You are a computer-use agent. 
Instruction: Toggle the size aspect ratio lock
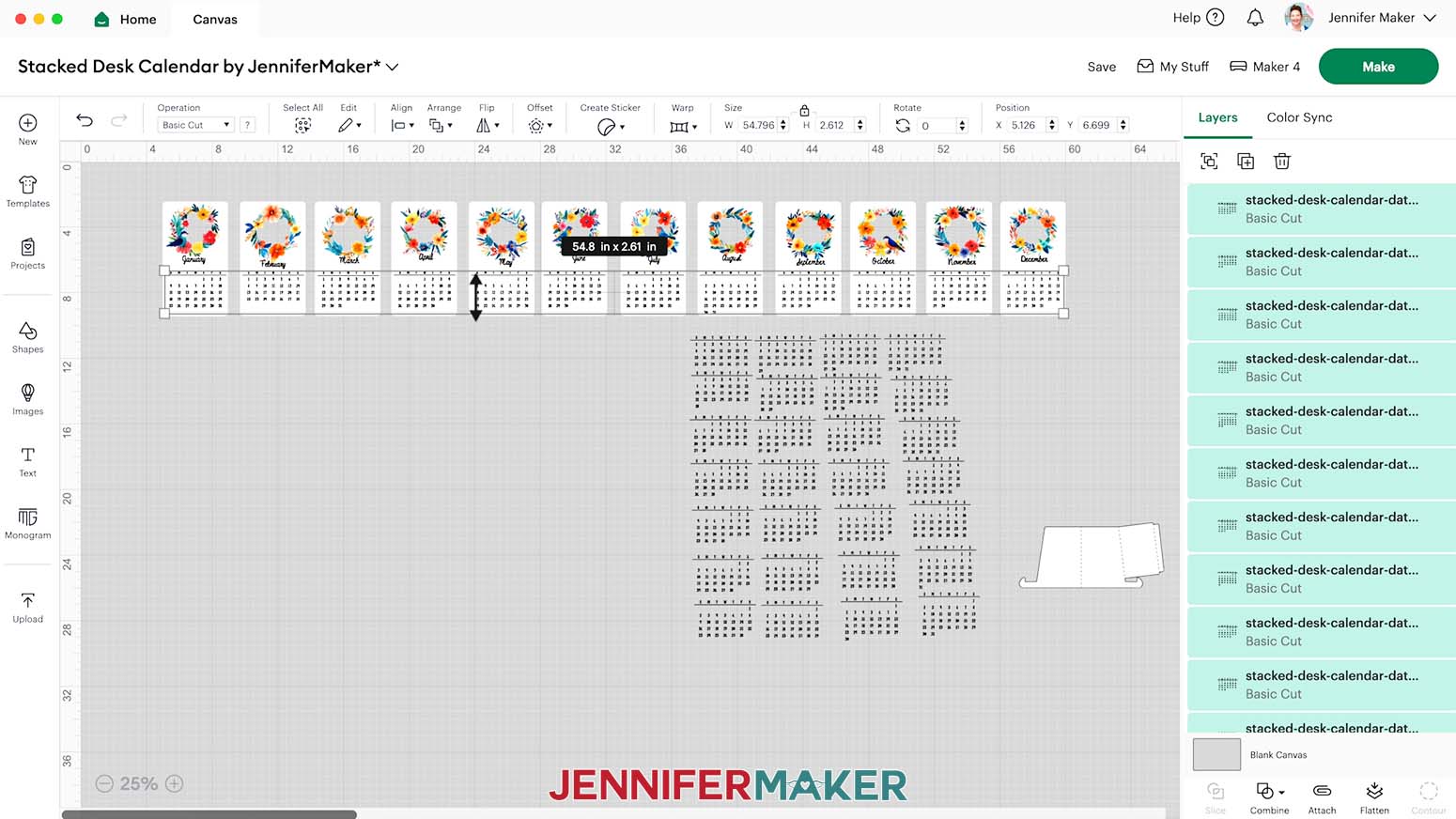point(804,110)
